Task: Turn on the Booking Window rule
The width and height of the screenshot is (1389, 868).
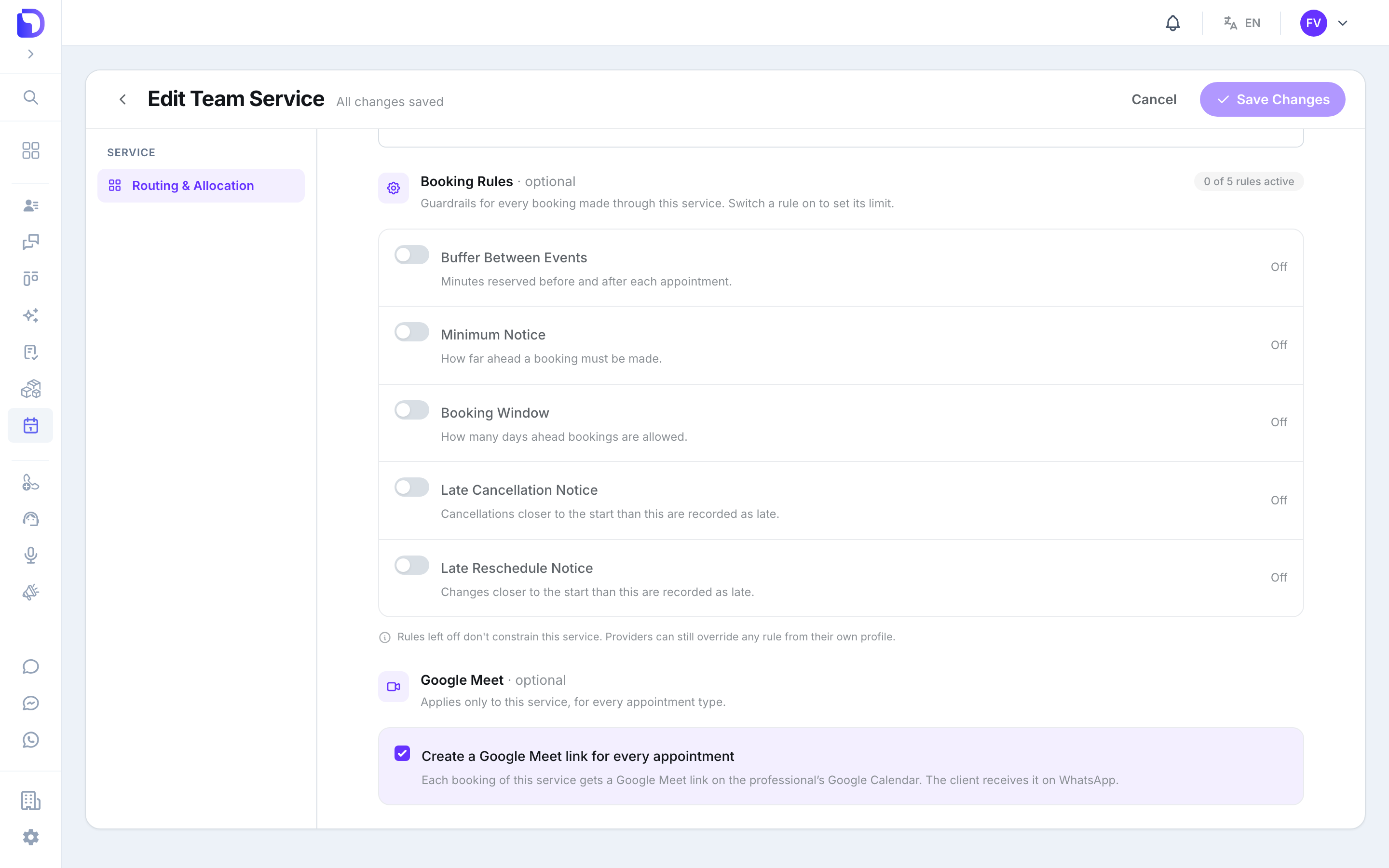Action: click(x=411, y=410)
